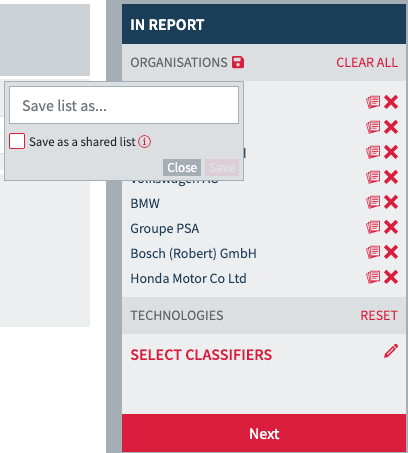The width and height of the screenshot is (408, 453).
Task: Remove Bosch (Robert) GmbH with X icon
Action: [x=391, y=252]
